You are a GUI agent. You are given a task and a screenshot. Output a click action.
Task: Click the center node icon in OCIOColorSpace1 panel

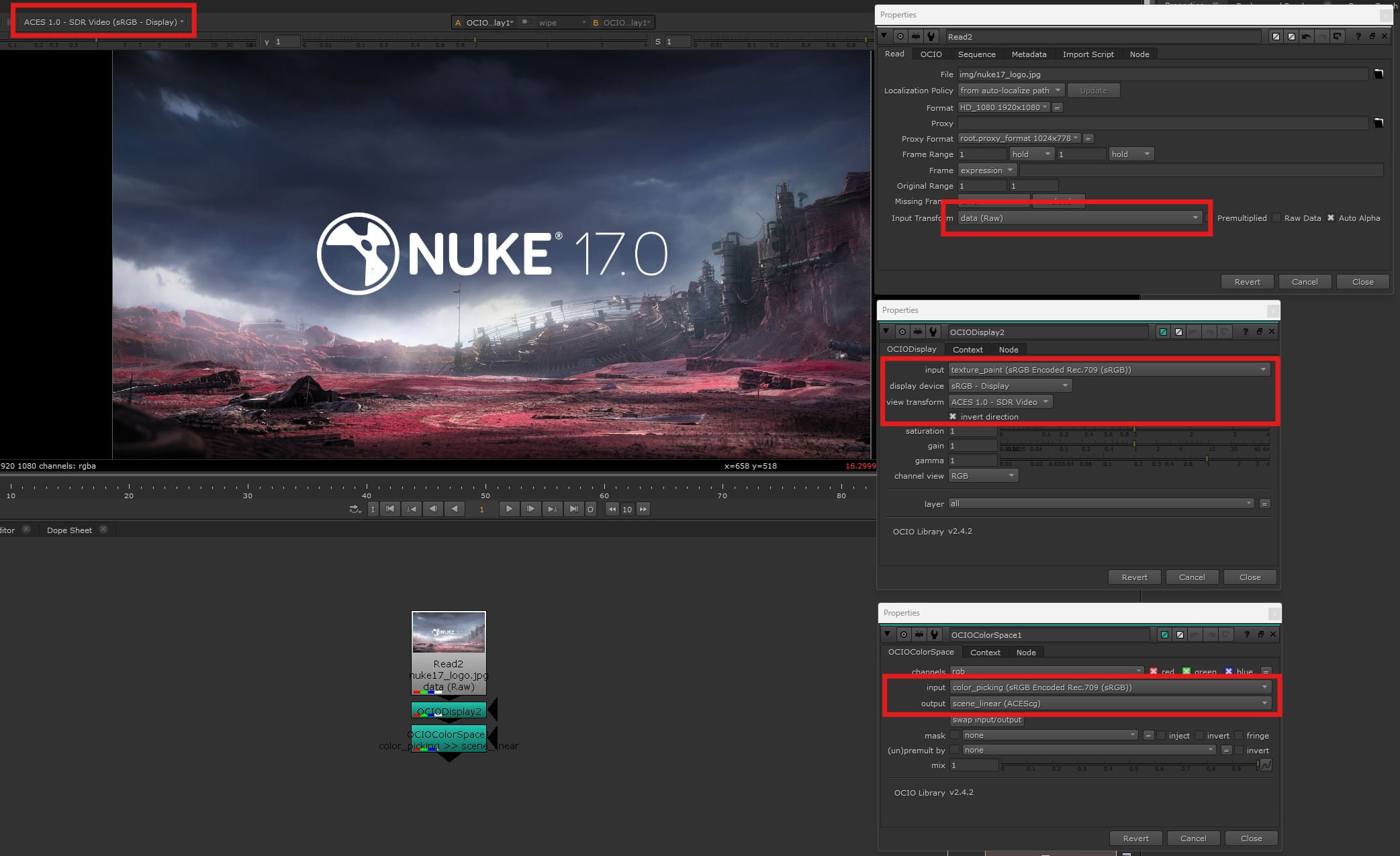pyautogui.click(x=903, y=634)
